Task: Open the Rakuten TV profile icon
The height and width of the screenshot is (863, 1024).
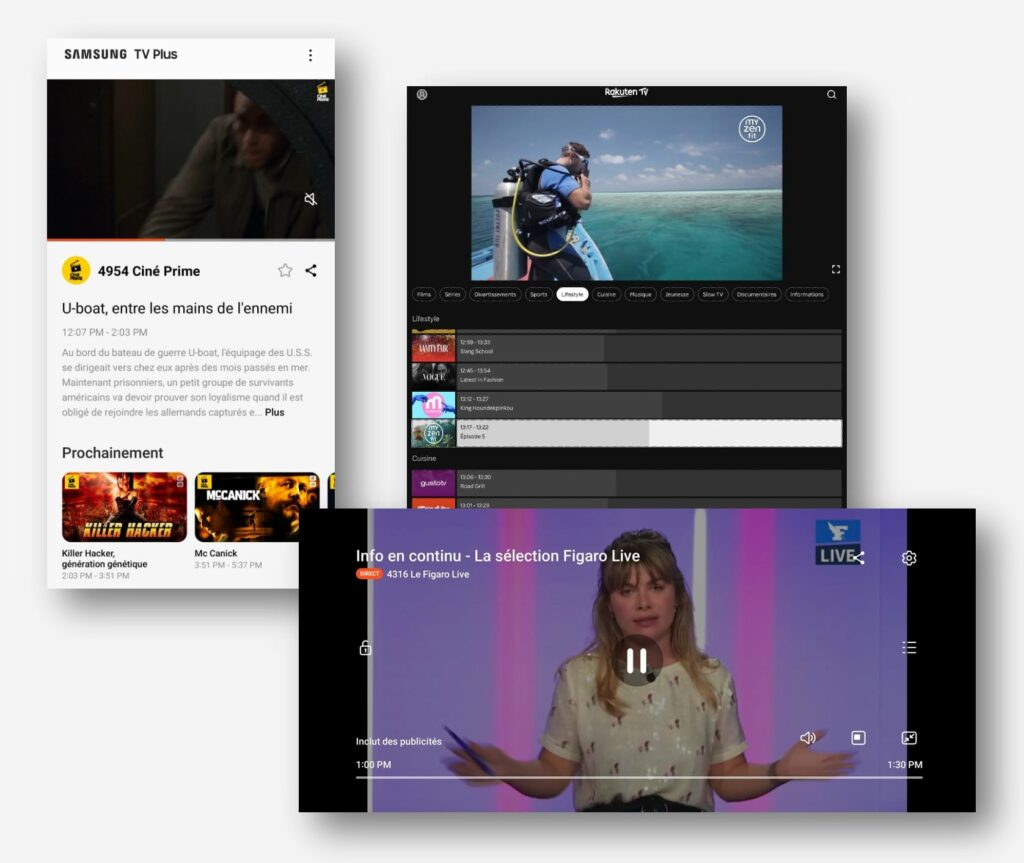Action: [422, 95]
